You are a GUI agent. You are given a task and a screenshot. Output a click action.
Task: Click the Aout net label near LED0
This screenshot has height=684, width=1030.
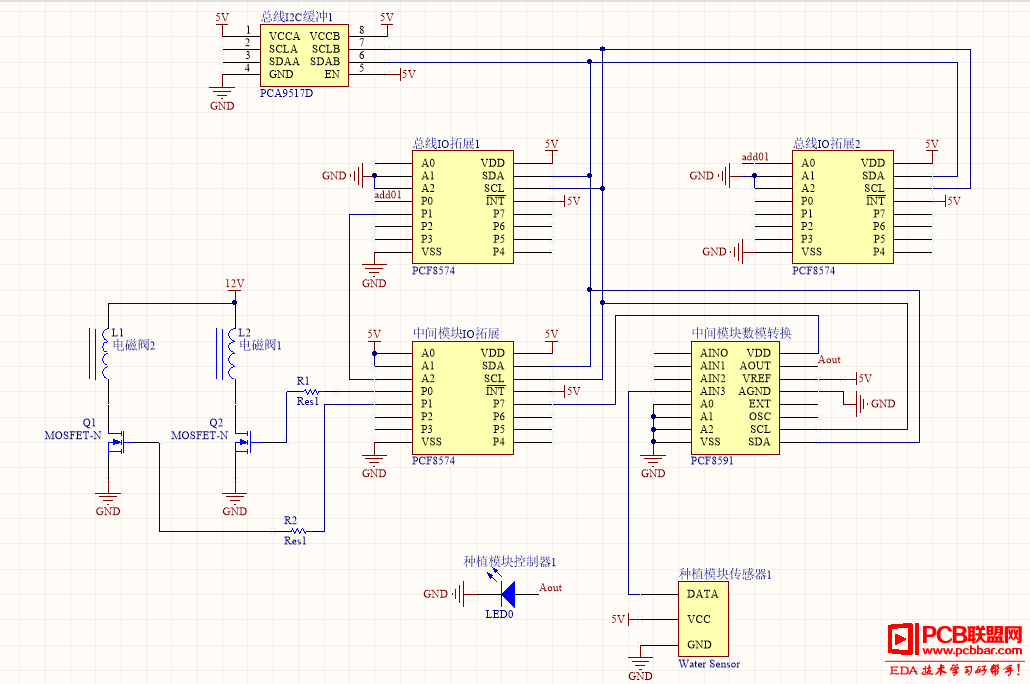click(x=550, y=587)
